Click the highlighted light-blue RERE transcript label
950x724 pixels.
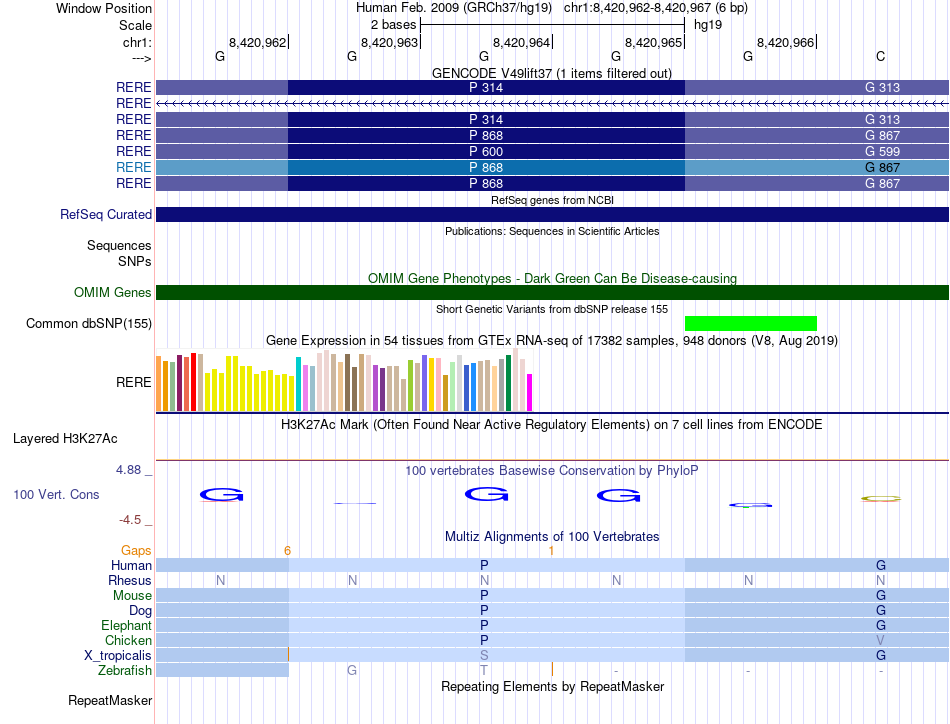point(133,167)
